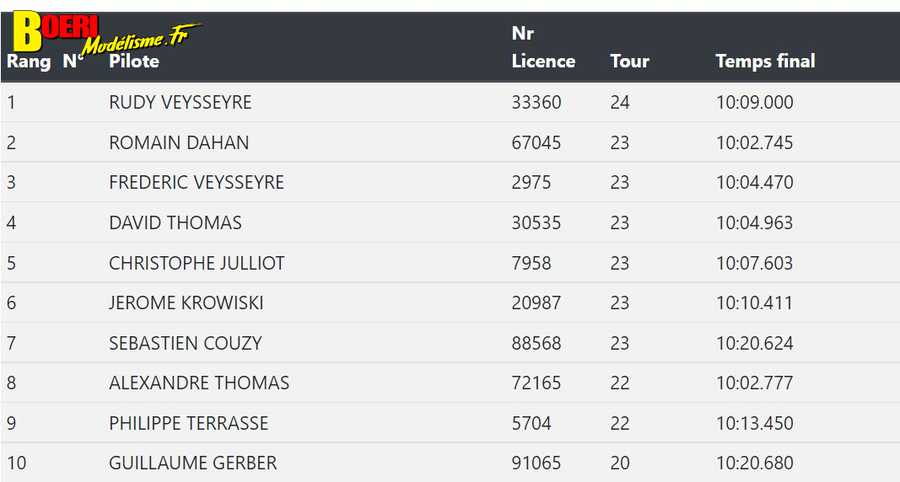Select pilot CHRISTOPHE JULLIOT
This screenshot has width=900, height=482.
(x=197, y=263)
